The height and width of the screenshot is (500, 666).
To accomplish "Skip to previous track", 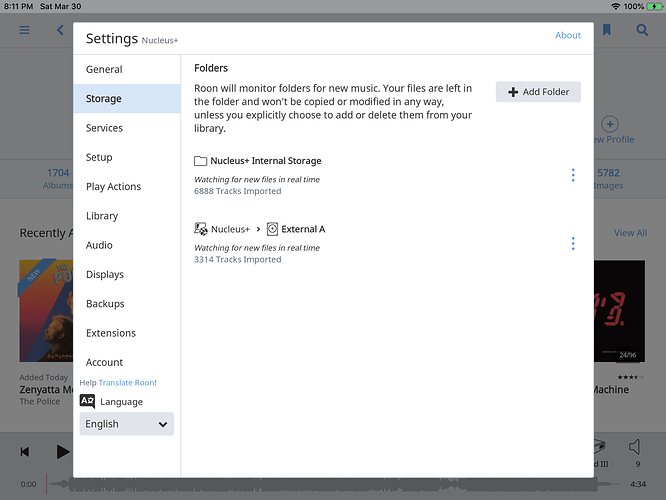I will [25, 452].
